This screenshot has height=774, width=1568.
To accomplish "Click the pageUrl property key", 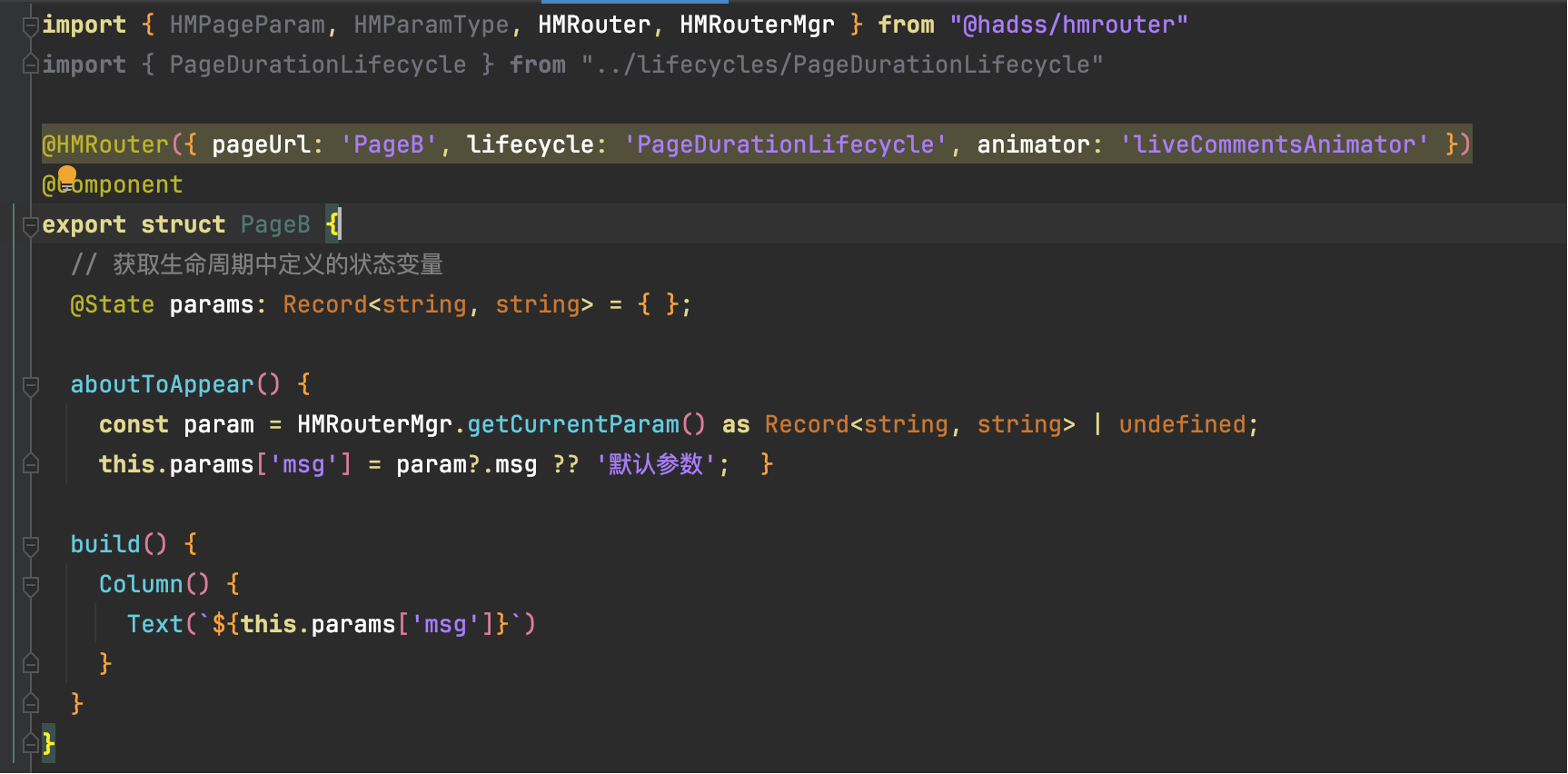I will [x=261, y=144].
